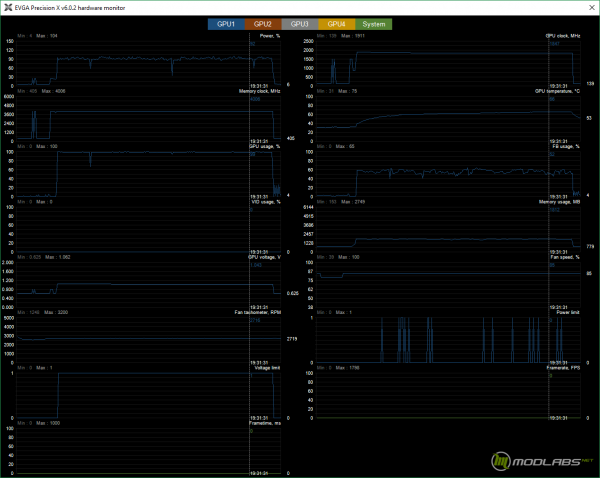The height and width of the screenshot is (478, 600).
Task: Click the current value 85 beside fan speed graph
Action: (x=589, y=274)
